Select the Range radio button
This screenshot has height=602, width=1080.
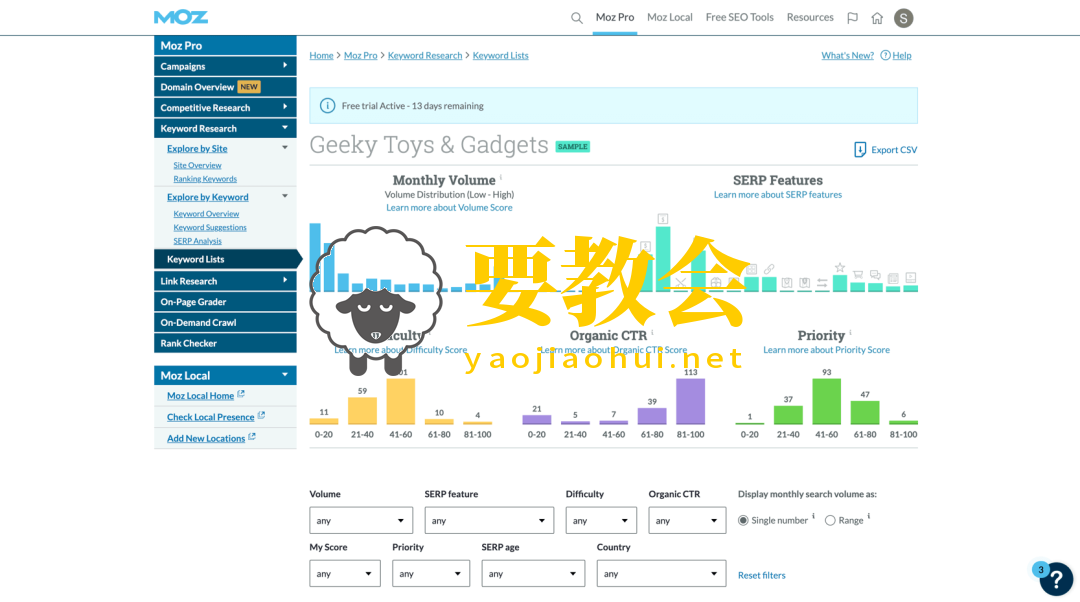click(830, 521)
